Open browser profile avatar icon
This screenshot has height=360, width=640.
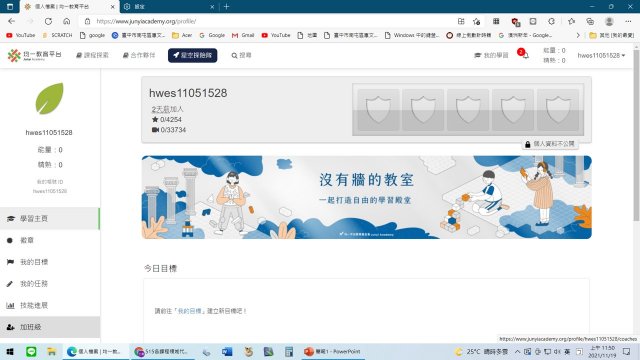[609, 21]
